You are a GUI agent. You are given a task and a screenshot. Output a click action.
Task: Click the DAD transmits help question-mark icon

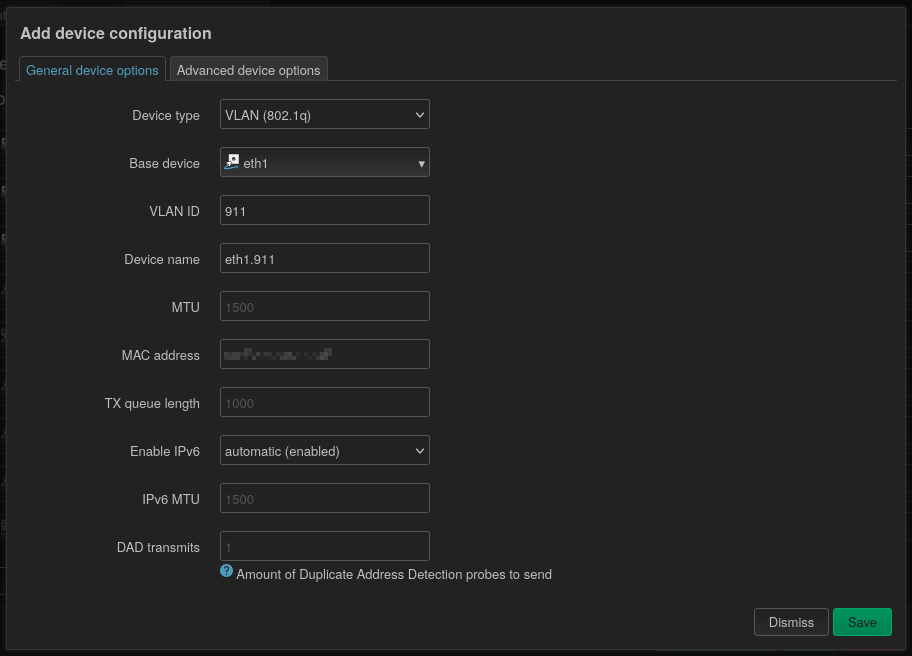click(x=227, y=572)
